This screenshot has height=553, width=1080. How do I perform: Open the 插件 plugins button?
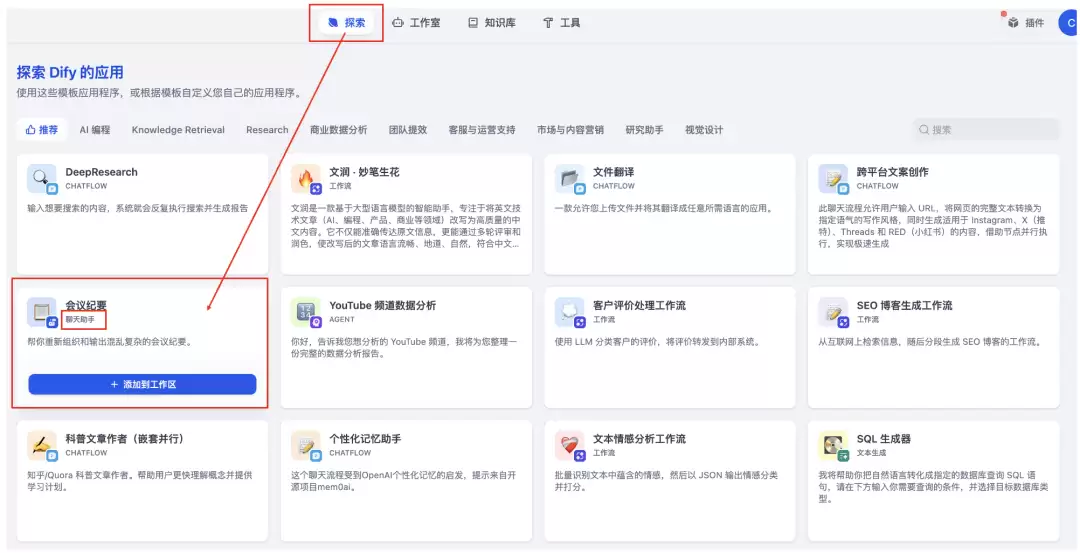click(1026, 23)
